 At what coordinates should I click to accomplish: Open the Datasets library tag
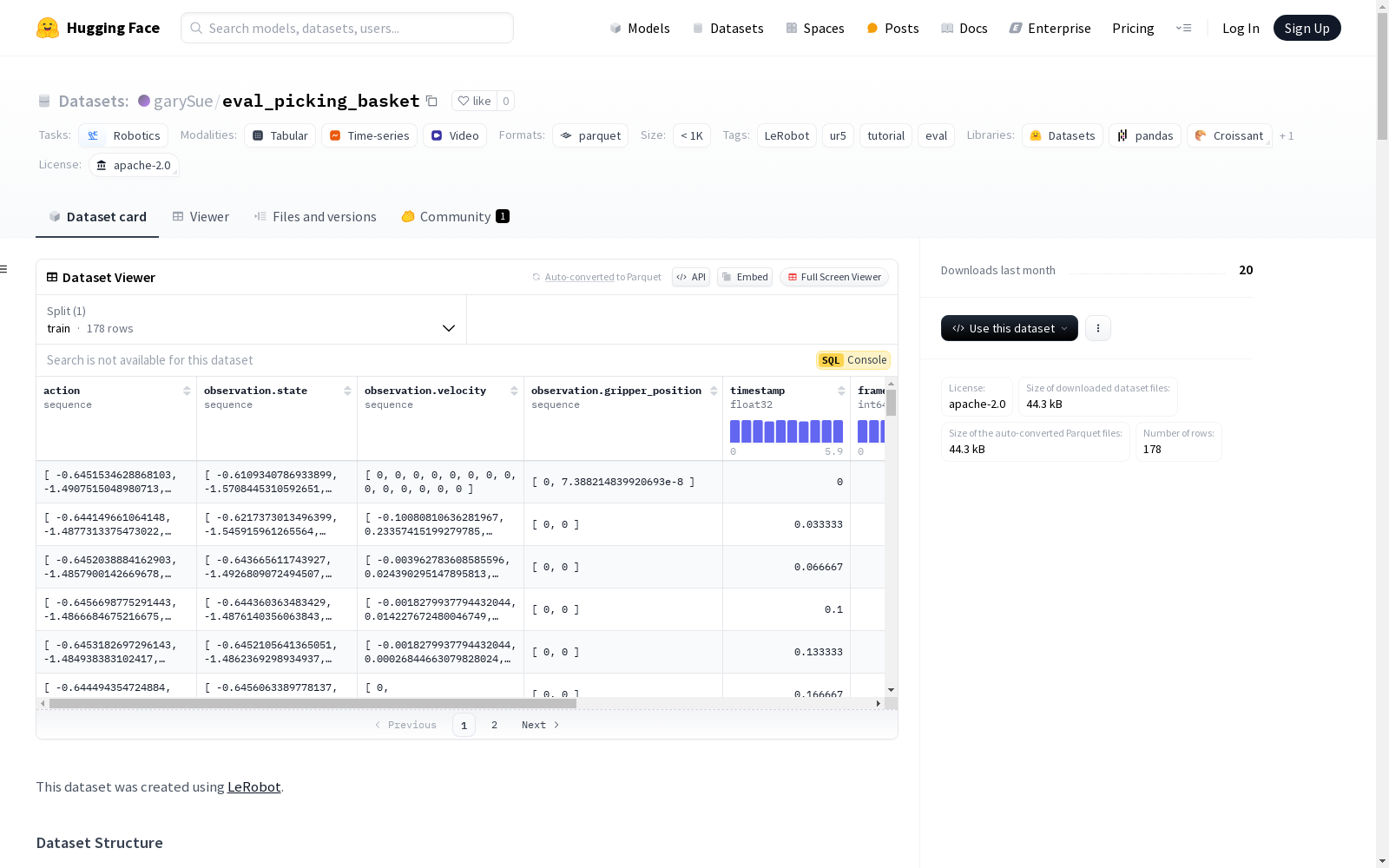(x=1063, y=135)
